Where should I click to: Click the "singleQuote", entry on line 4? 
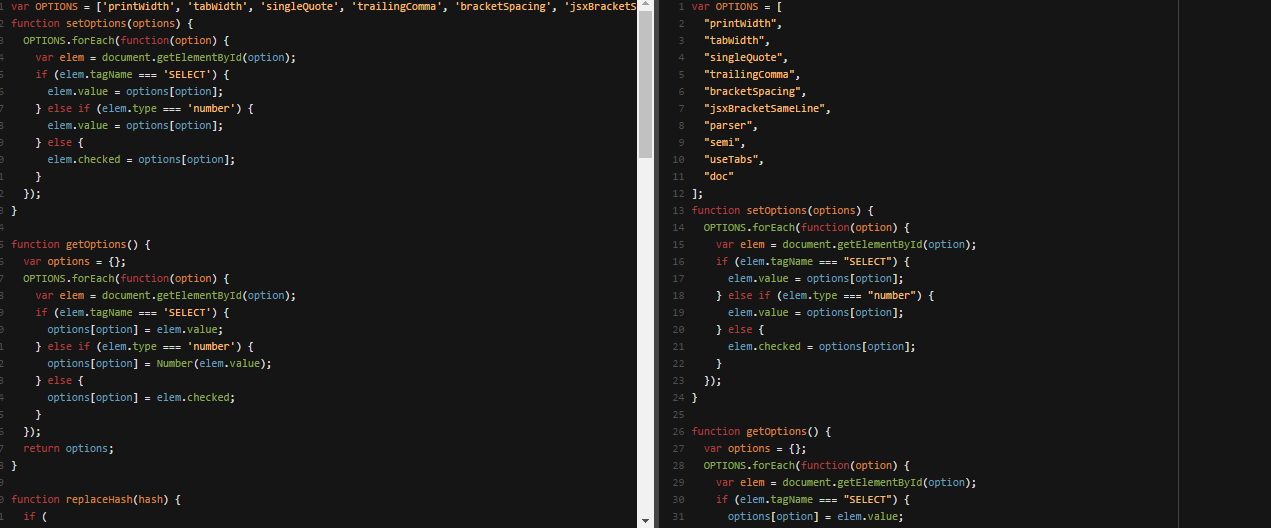(746, 57)
